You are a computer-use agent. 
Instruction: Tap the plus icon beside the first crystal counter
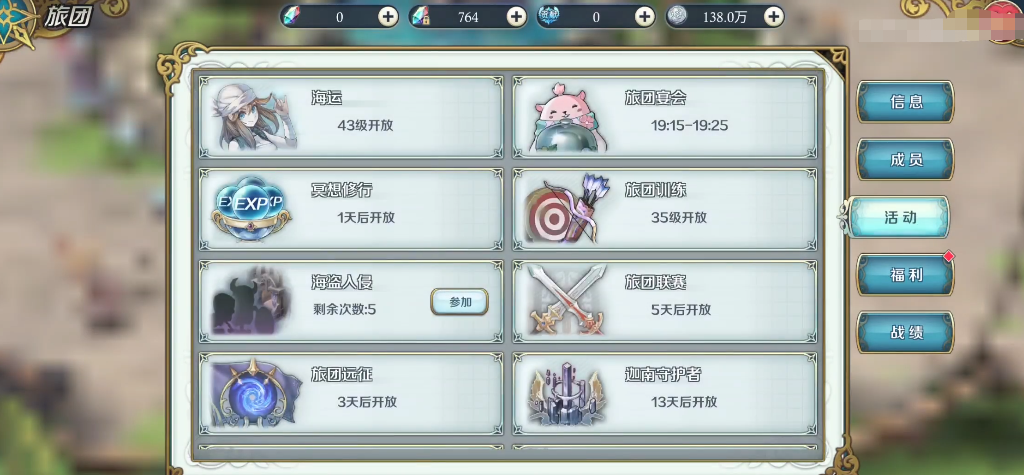388,17
